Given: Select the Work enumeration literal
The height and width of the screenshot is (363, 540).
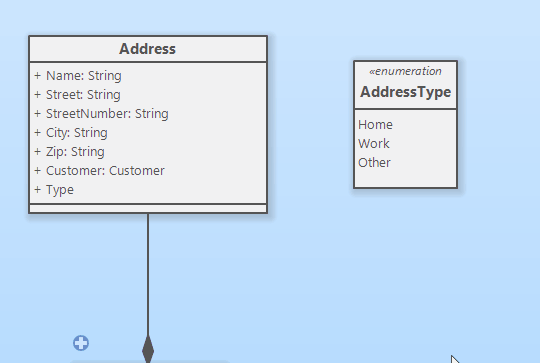Looking at the screenshot, I should coord(374,144).
